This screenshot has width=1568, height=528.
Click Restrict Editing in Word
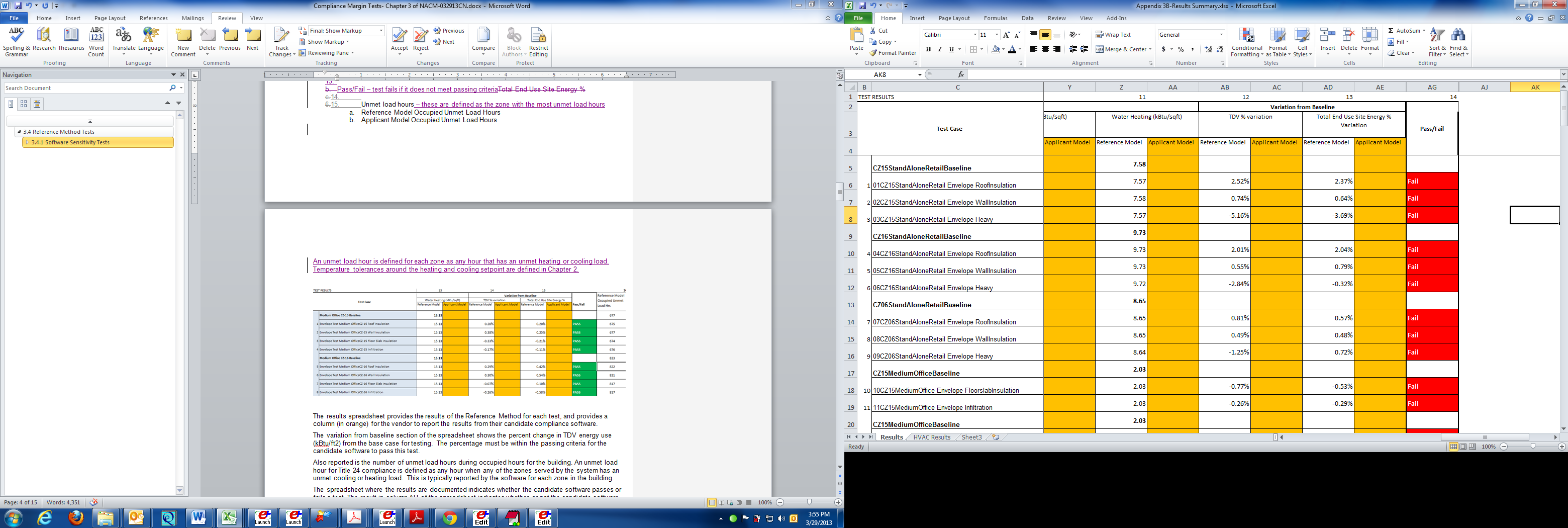click(x=538, y=41)
